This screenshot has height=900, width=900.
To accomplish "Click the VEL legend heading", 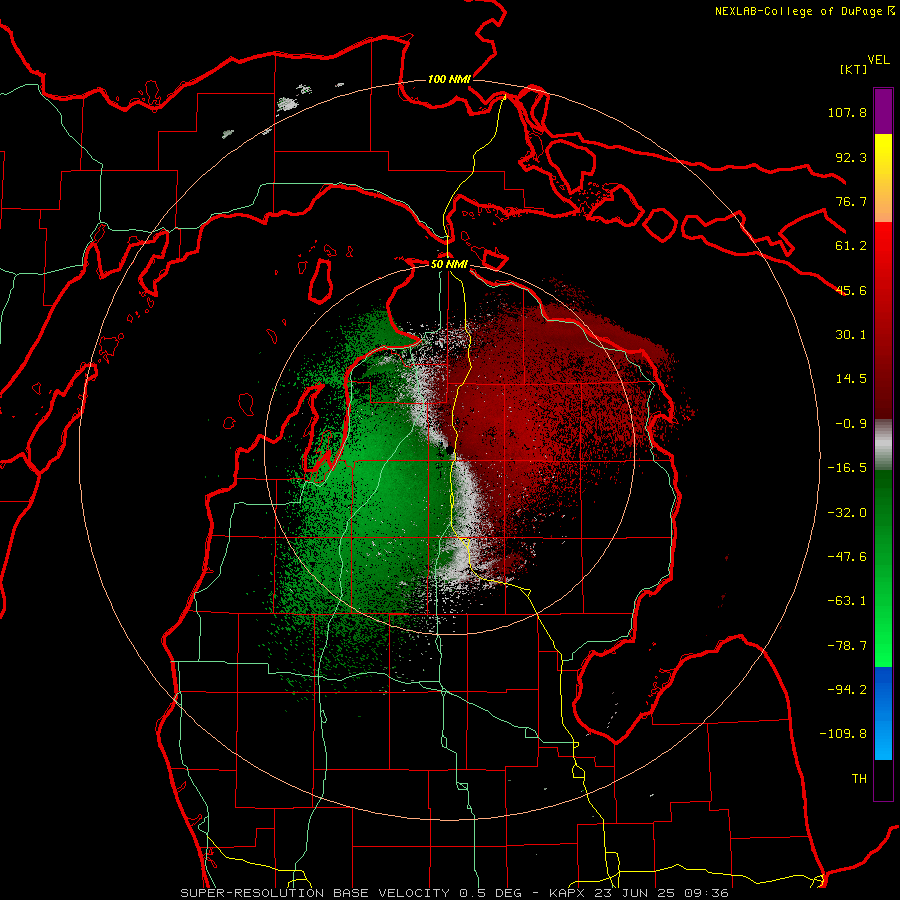I will 878,60.
